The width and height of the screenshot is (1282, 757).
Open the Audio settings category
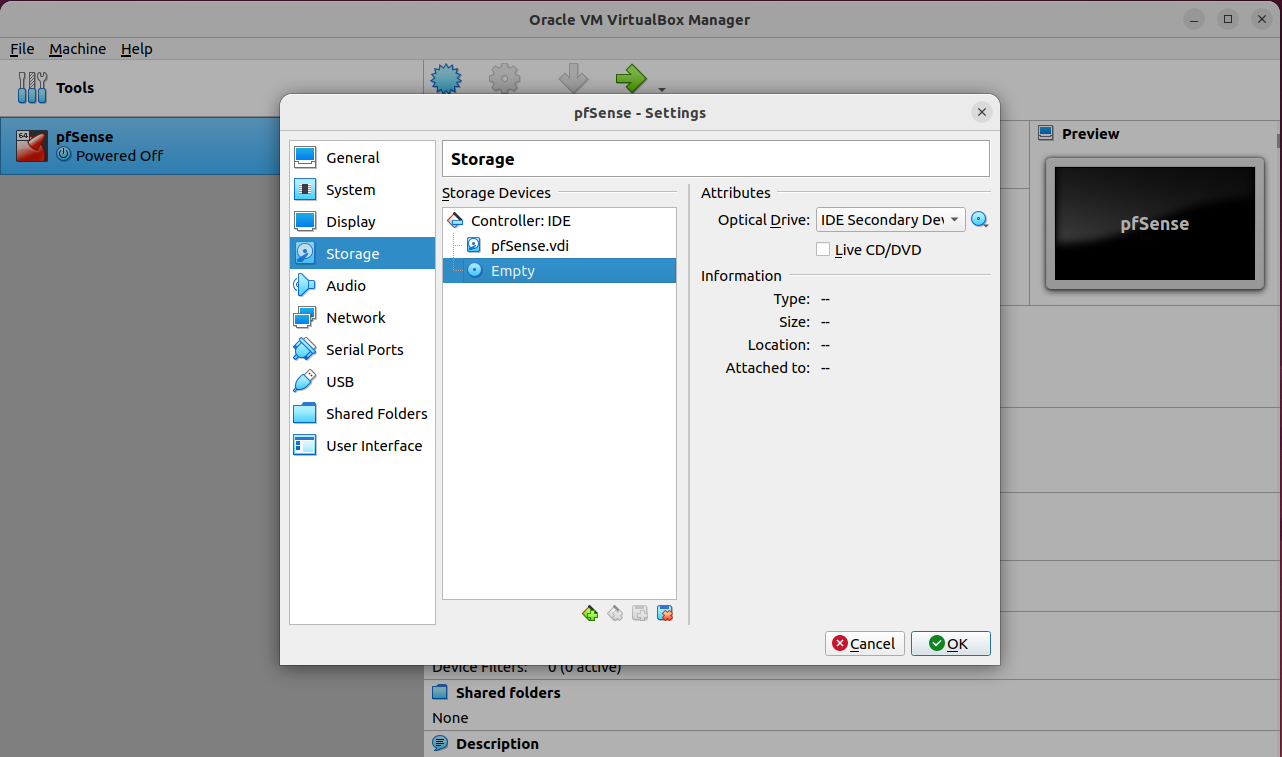click(362, 286)
